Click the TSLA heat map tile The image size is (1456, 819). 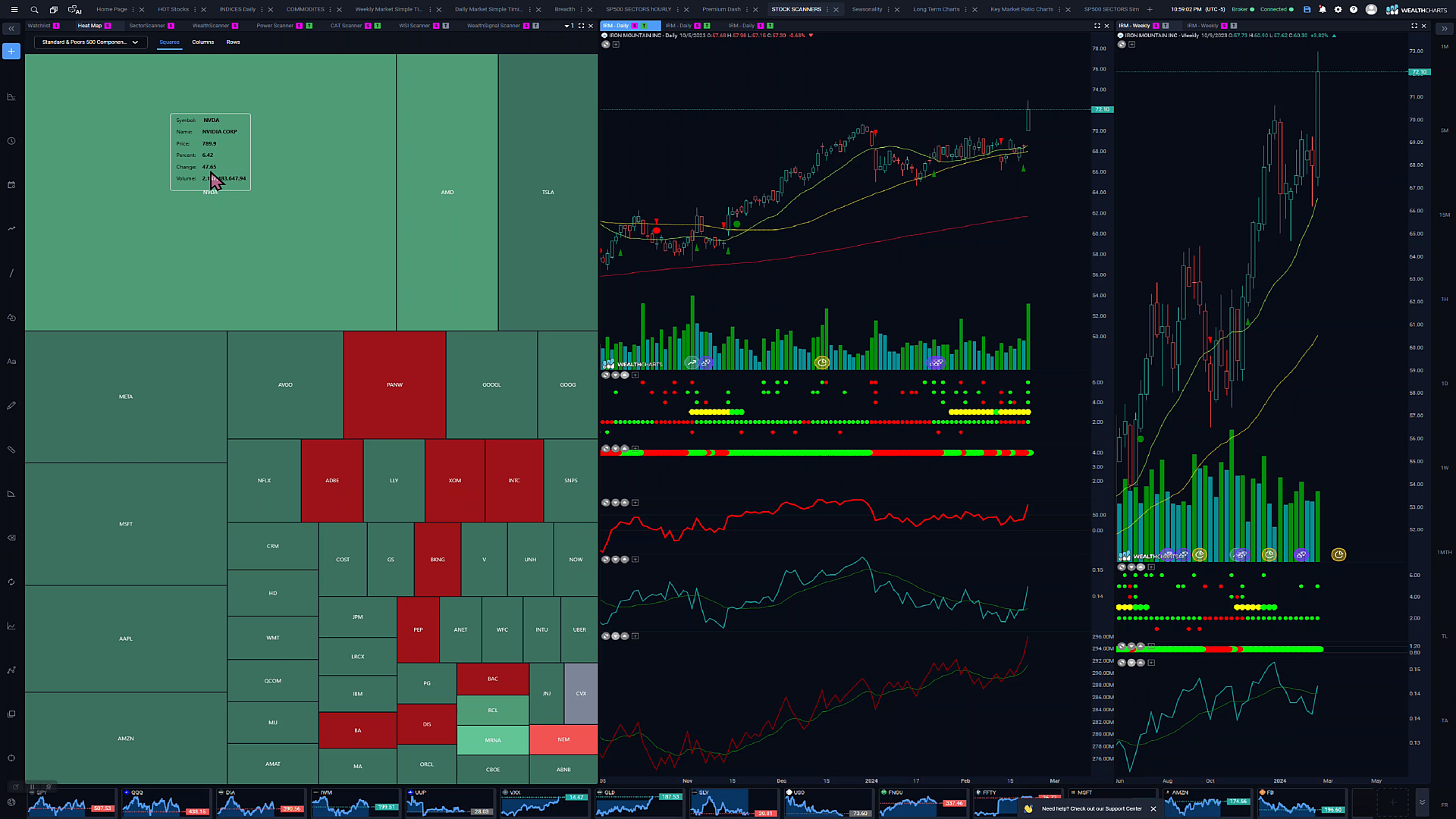pyautogui.click(x=548, y=192)
